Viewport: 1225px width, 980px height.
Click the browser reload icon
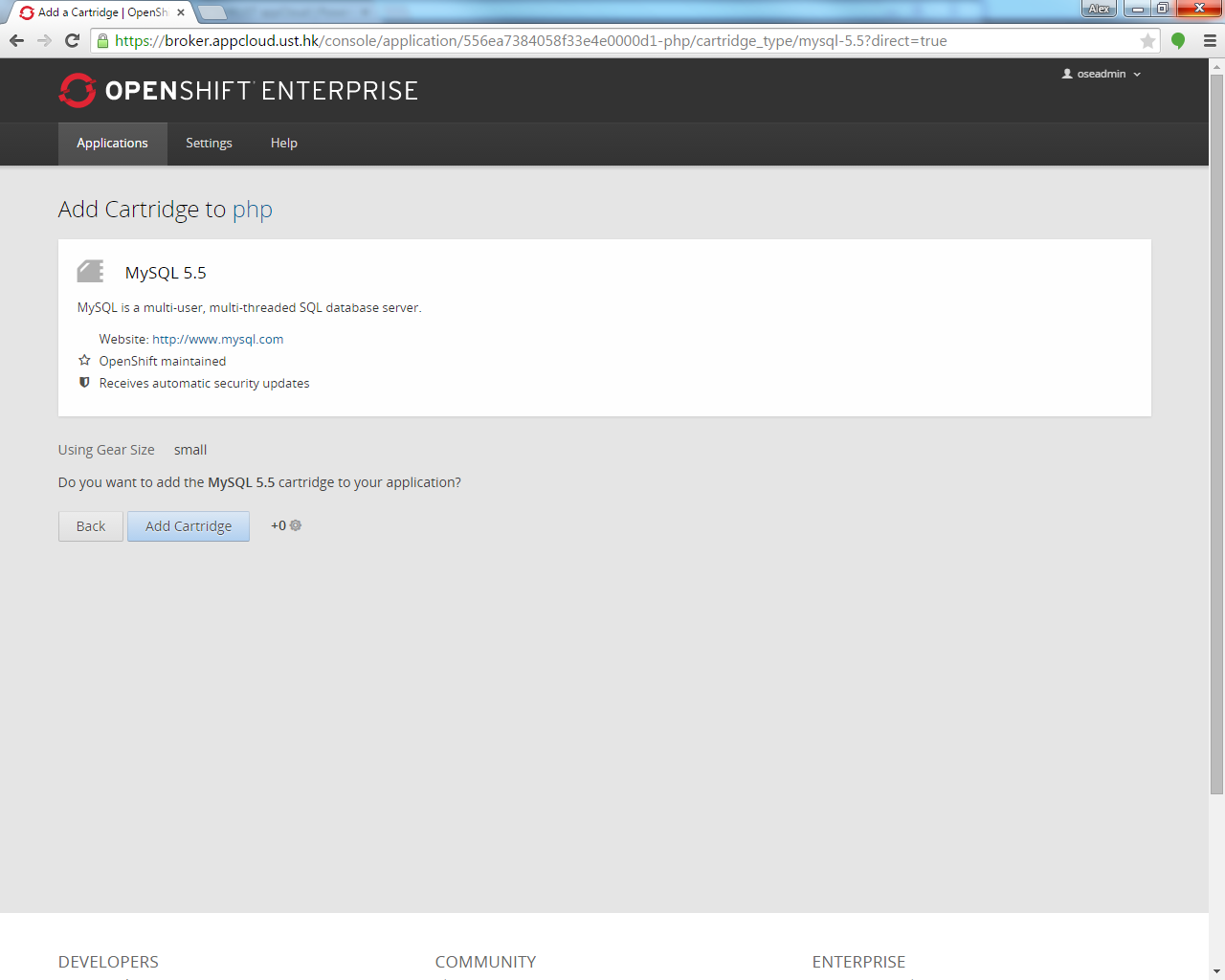[x=72, y=40]
